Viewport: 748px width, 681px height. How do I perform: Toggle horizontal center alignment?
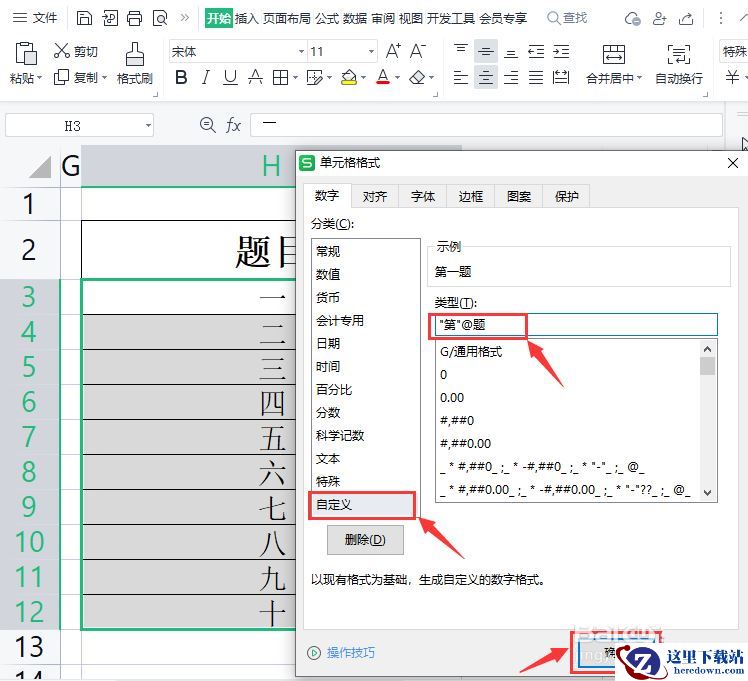point(486,77)
